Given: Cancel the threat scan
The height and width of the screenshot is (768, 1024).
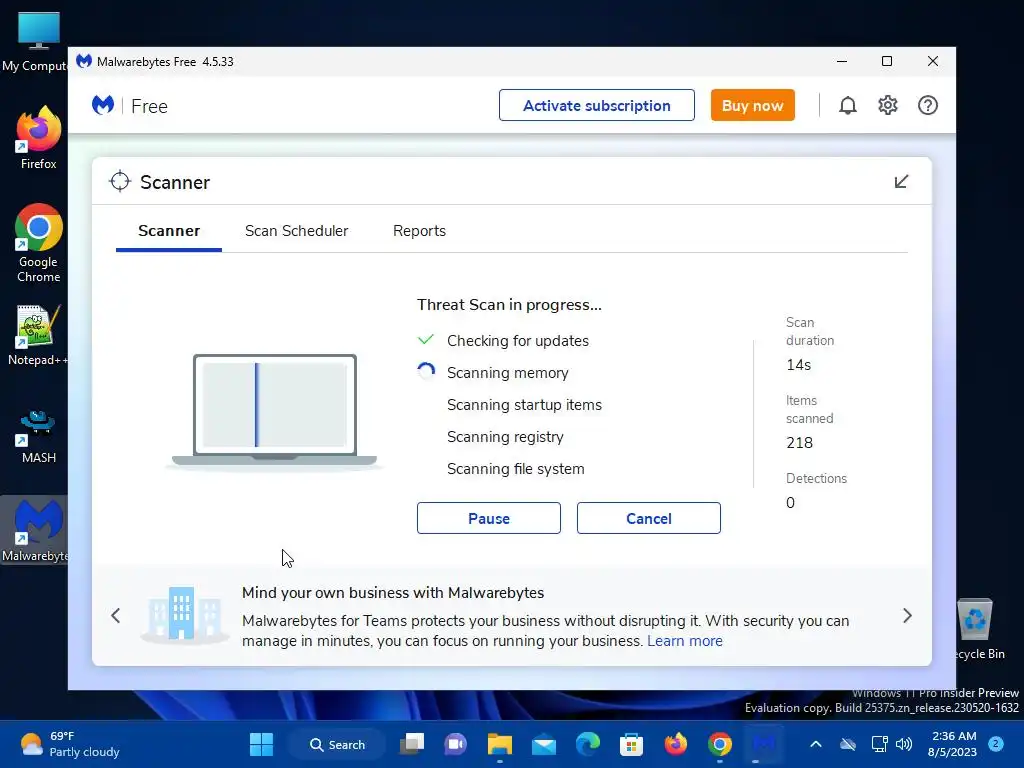Looking at the screenshot, I should point(648,518).
